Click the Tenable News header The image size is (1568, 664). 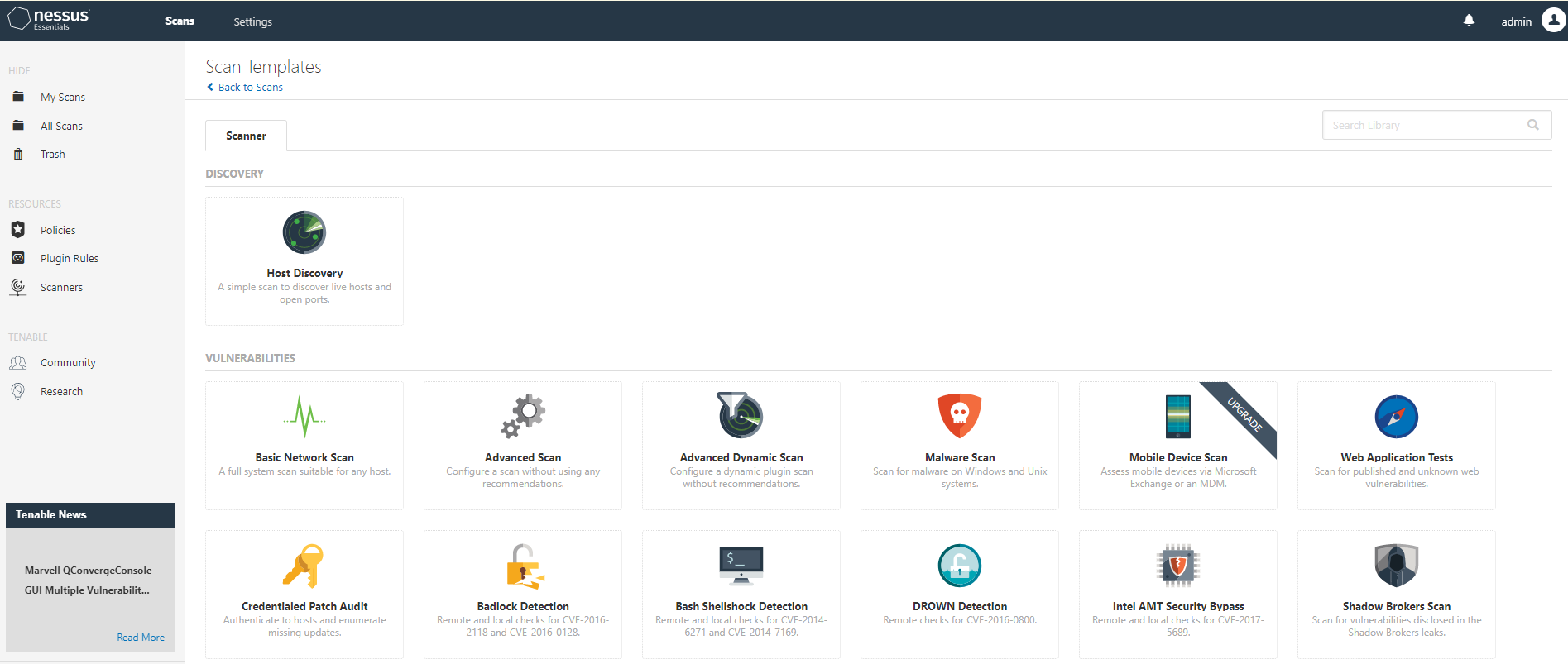click(90, 514)
